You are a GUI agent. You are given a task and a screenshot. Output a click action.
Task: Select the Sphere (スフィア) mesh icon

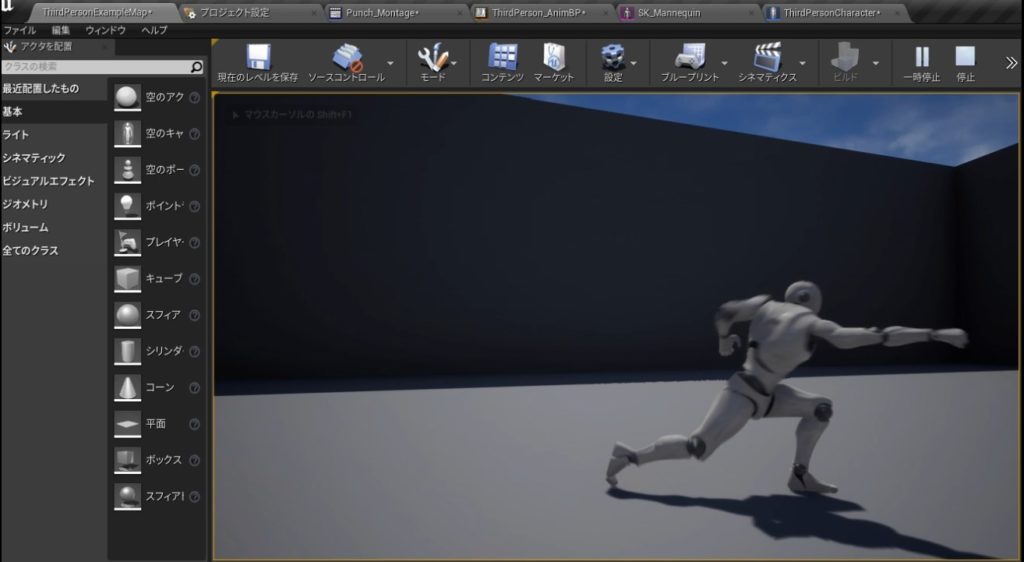coord(127,315)
